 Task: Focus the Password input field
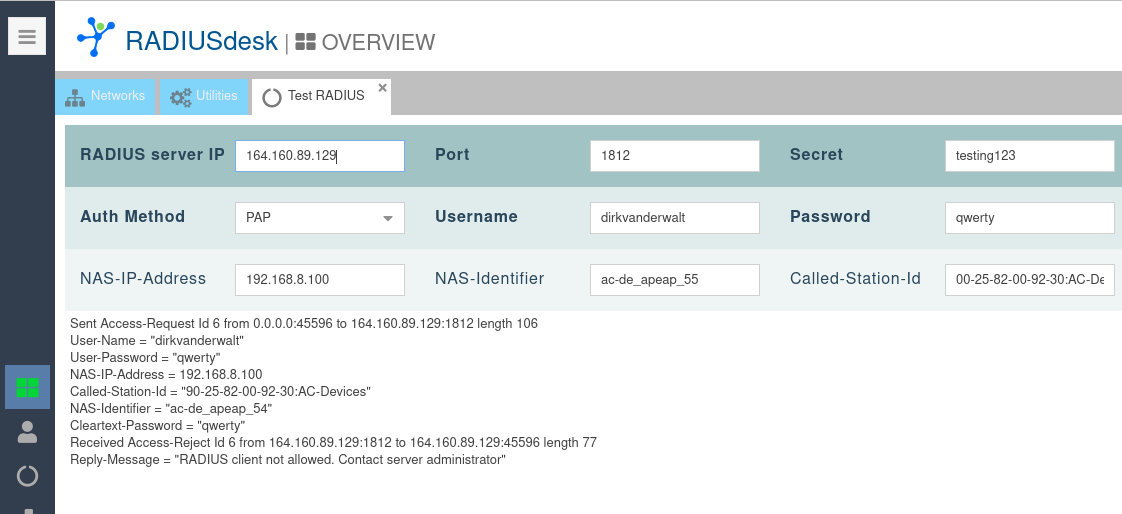click(1029, 218)
